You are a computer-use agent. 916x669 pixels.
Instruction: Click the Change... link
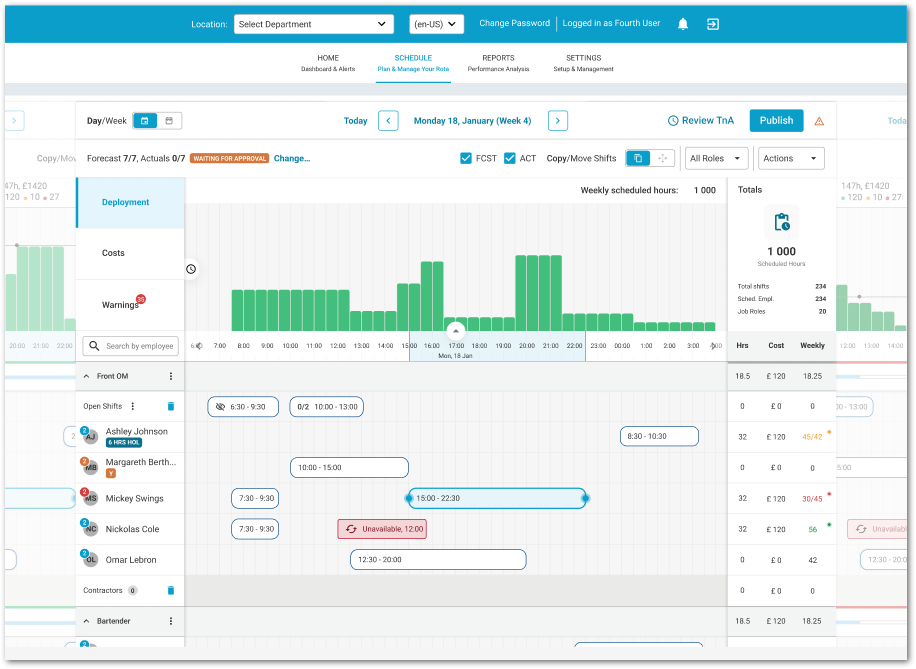292,158
